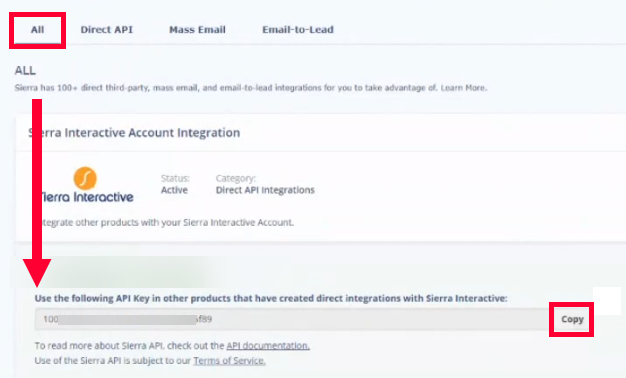Click inside the API key field
Screen dimensions: 626x378
[x=292, y=319]
